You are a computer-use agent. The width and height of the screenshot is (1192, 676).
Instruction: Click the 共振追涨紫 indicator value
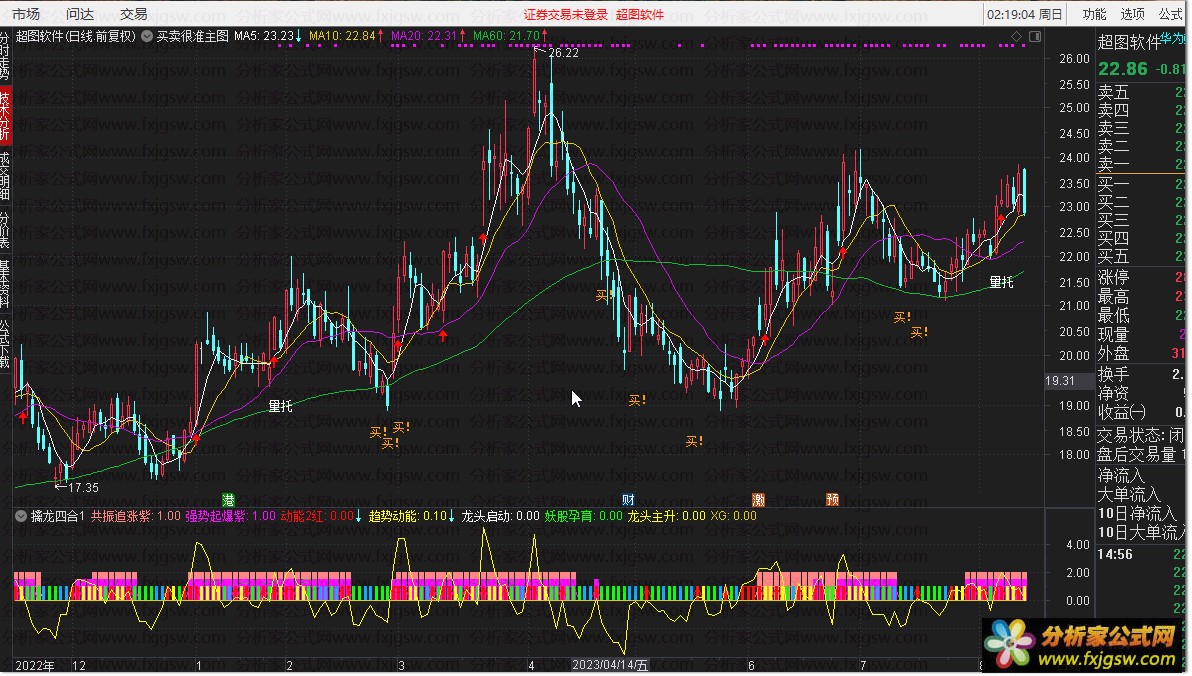pyautogui.click(x=136, y=516)
